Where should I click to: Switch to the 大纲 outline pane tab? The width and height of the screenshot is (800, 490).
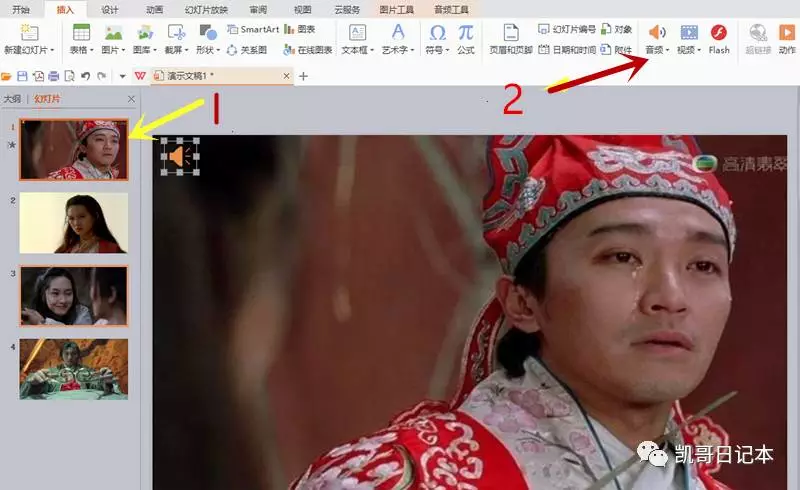pos(12,99)
